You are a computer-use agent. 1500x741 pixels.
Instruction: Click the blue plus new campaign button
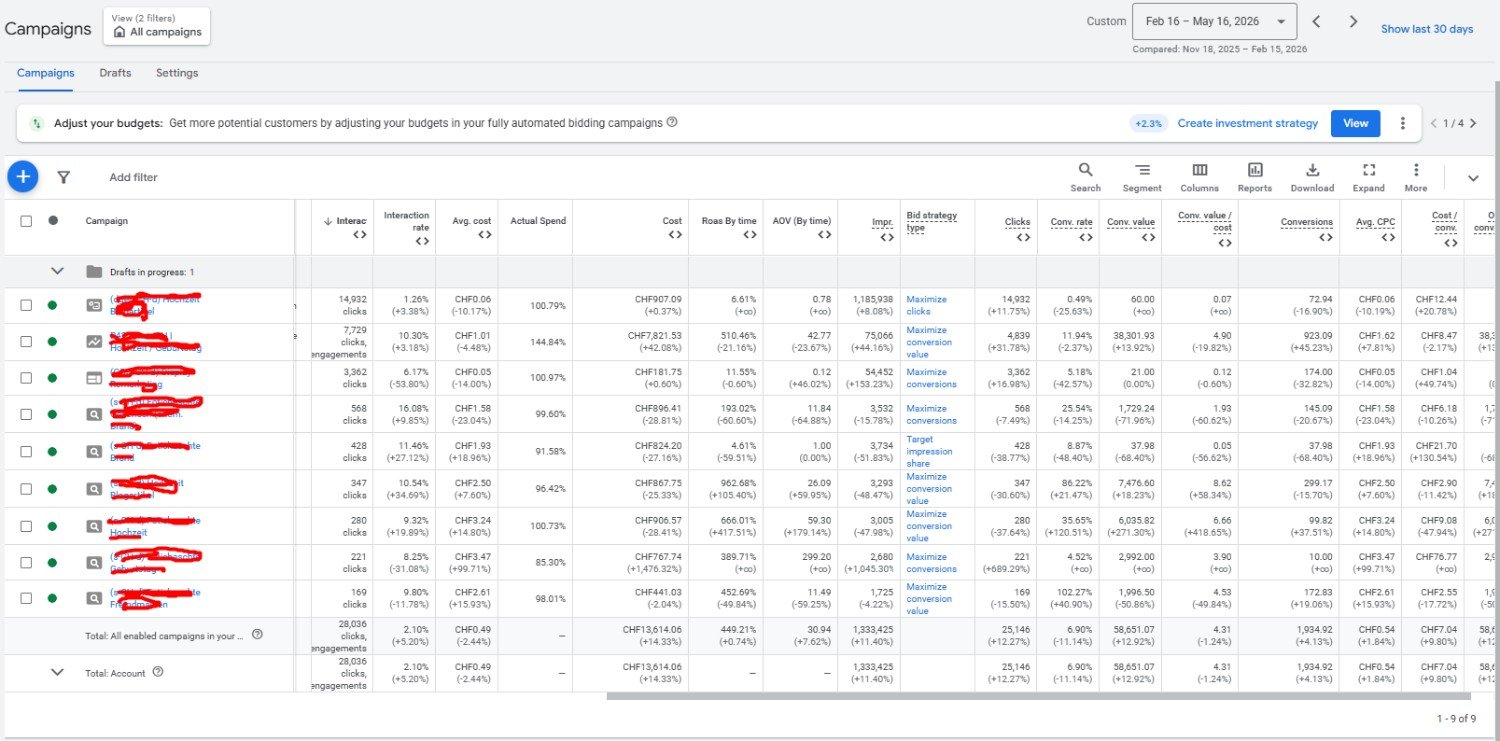tap(23, 177)
